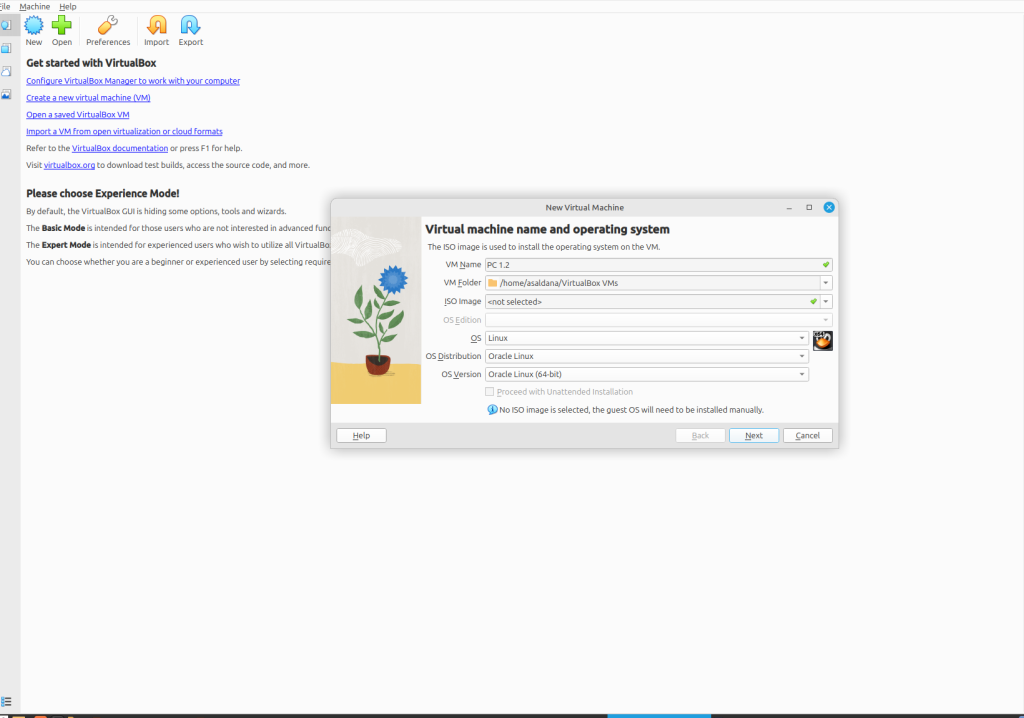Click the Cancel button in the dialog
The width and height of the screenshot is (1024, 718).
coord(807,436)
